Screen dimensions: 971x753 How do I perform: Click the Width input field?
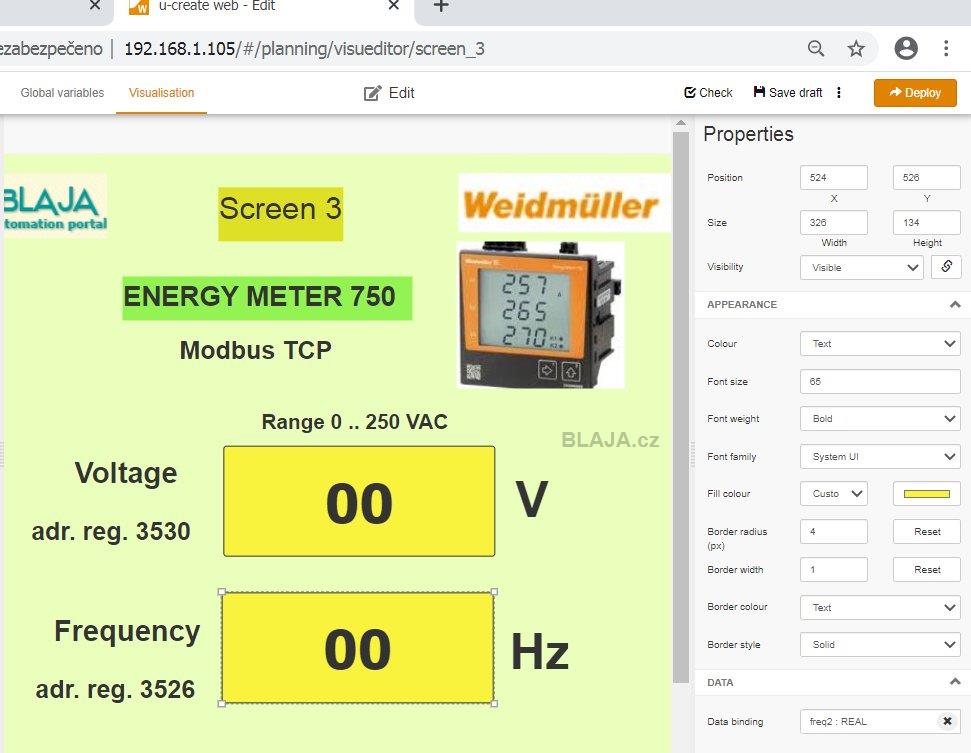coord(834,222)
